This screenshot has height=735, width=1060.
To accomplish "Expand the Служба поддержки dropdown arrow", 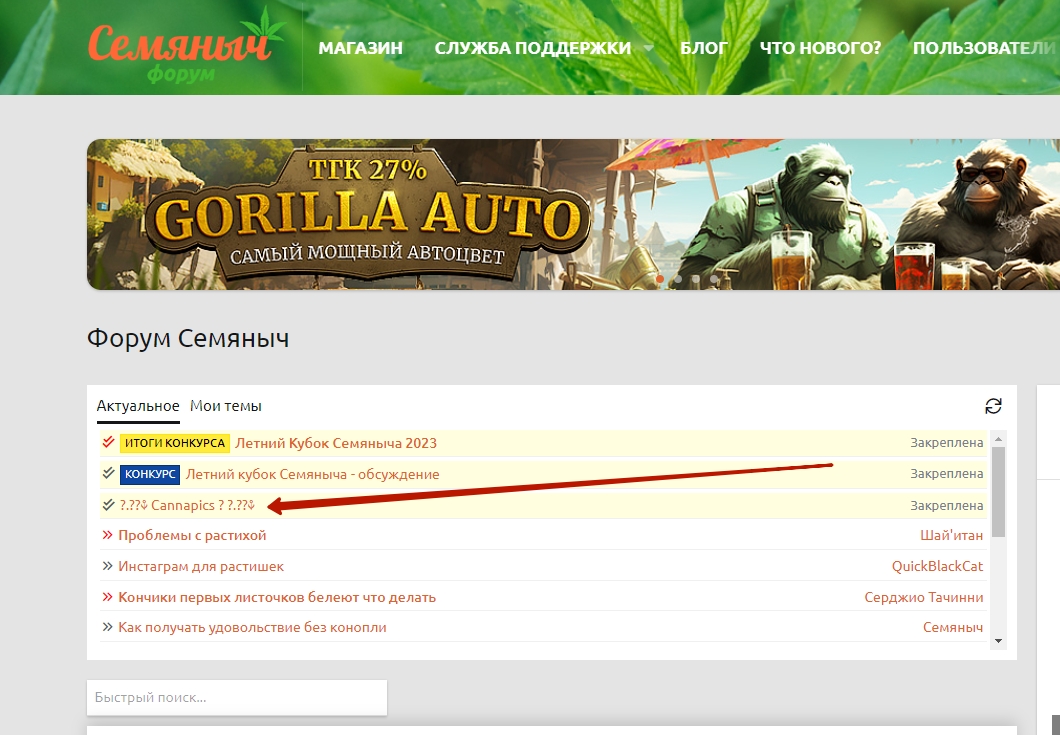I will pyautogui.click(x=649, y=48).
